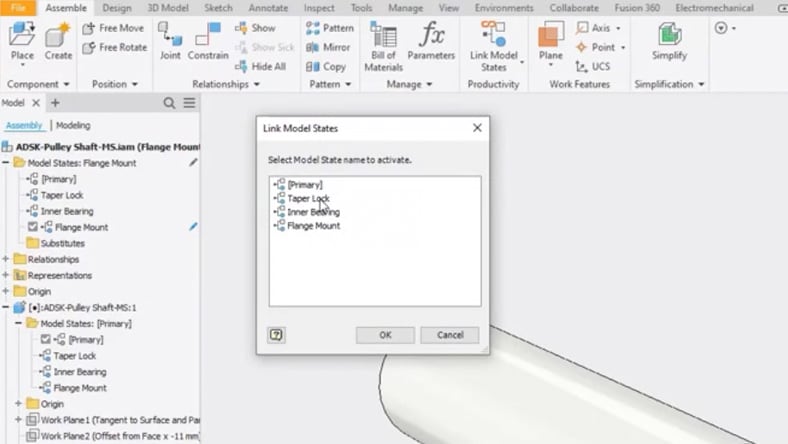This screenshot has width=788, height=444.
Task: Click OK in Link Model States dialog
Action: tap(385, 335)
